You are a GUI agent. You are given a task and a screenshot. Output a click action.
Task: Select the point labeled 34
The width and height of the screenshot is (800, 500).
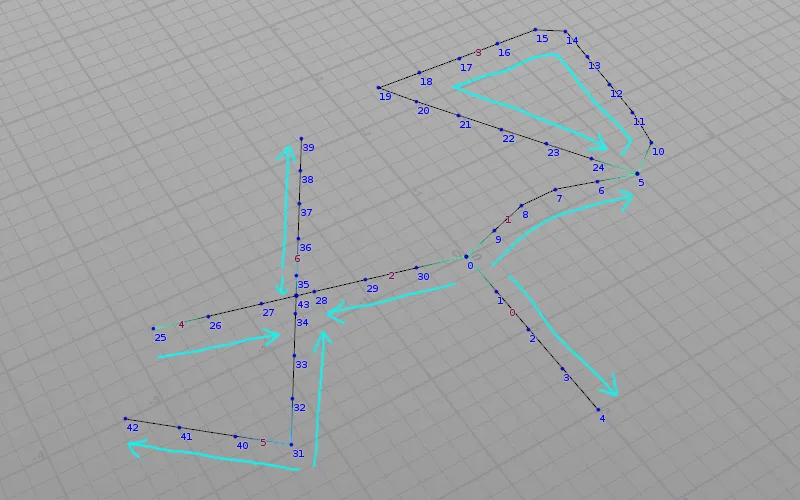pos(295,314)
